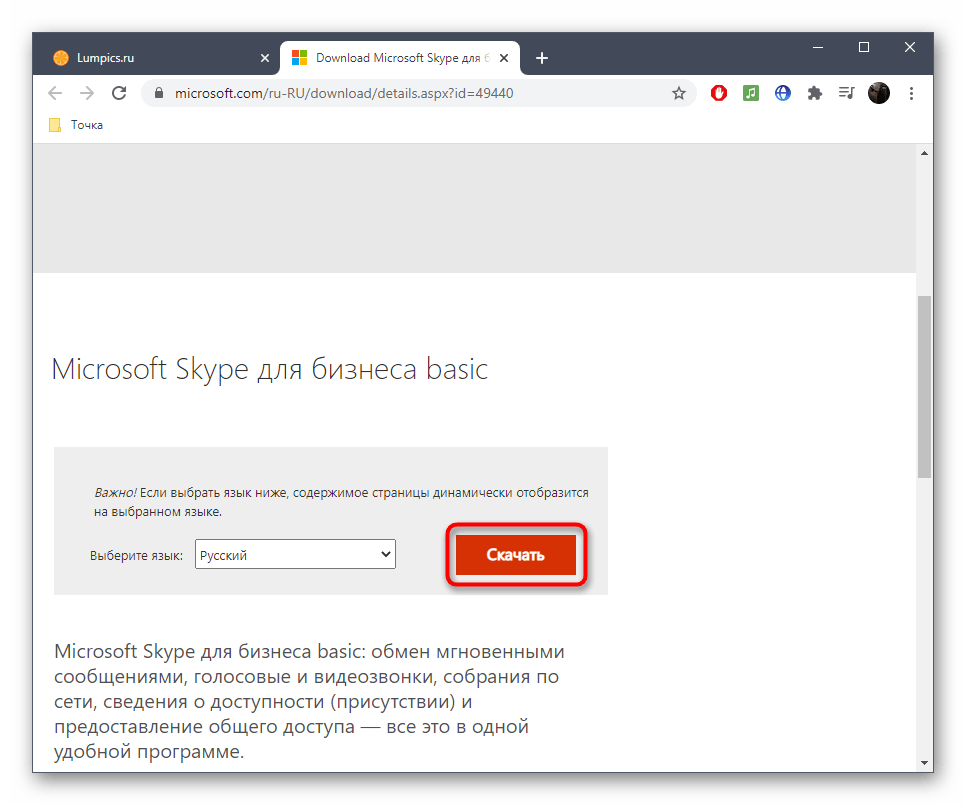
Task: Click the user profile avatar
Action: [x=879, y=93]
